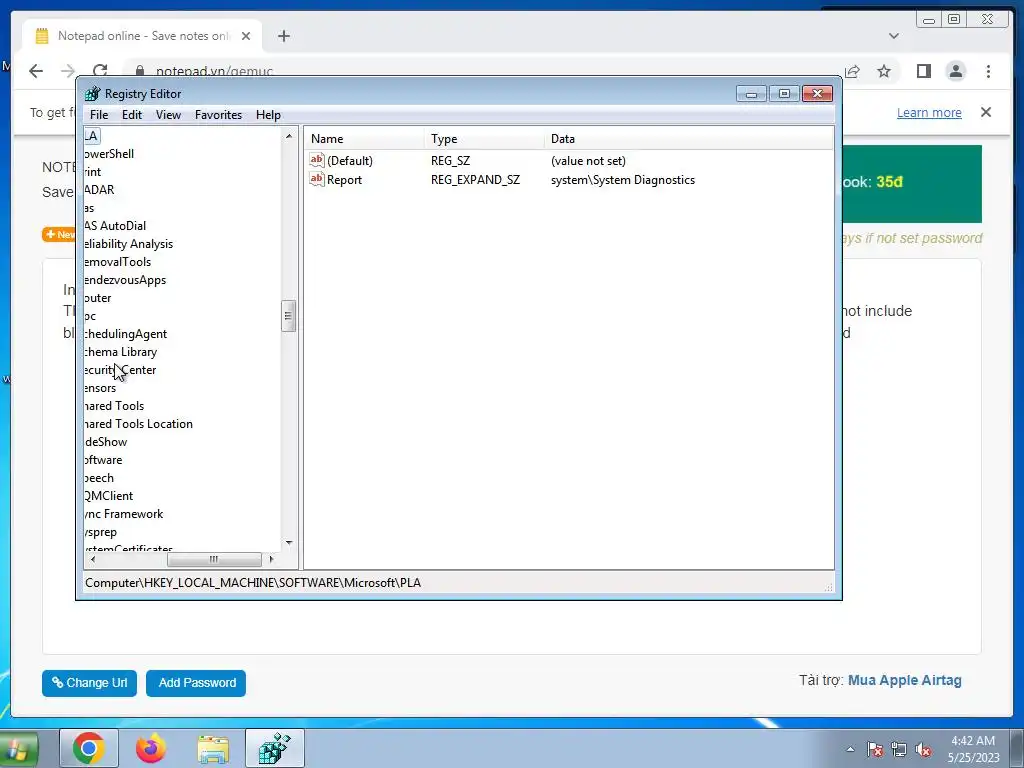Screen dimensions: 1024x768
Task: Open the Mua Apple Airtag sponsor link
Action: point(904,680)
